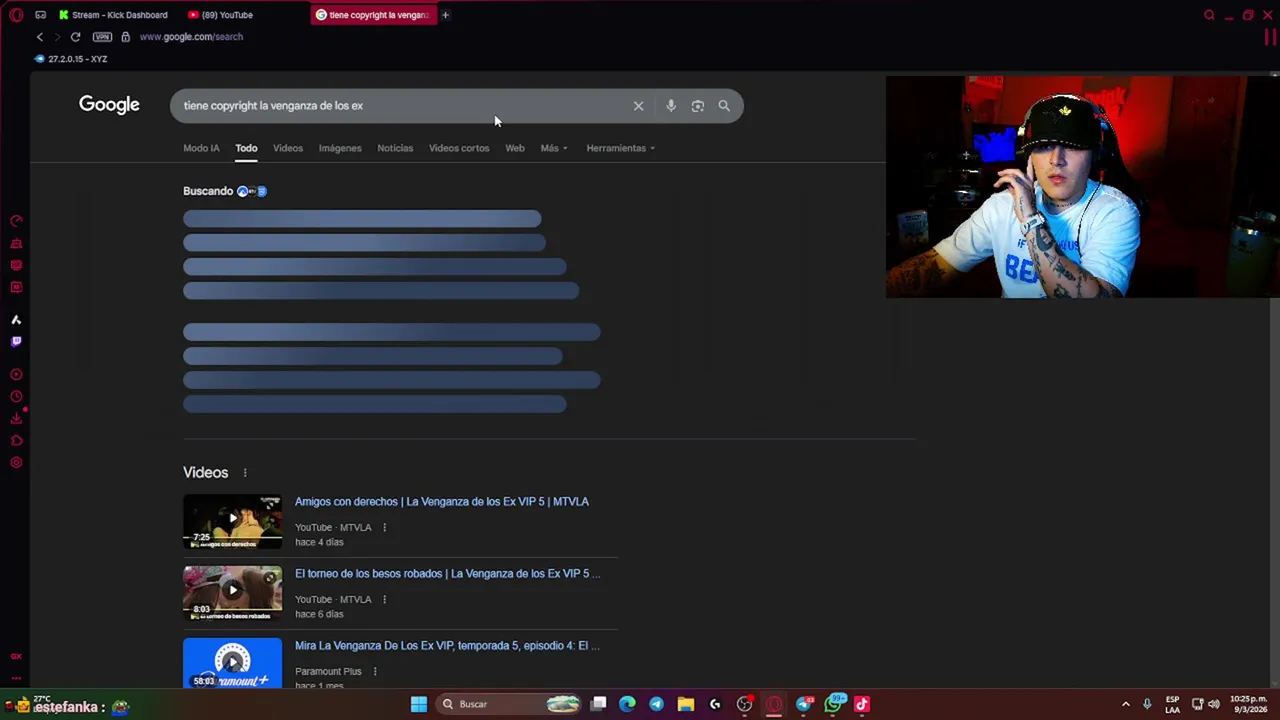The width and height of the screenshot is (1280, 720).
Task: Select the Videos search filter
Action: click(288, 148)
